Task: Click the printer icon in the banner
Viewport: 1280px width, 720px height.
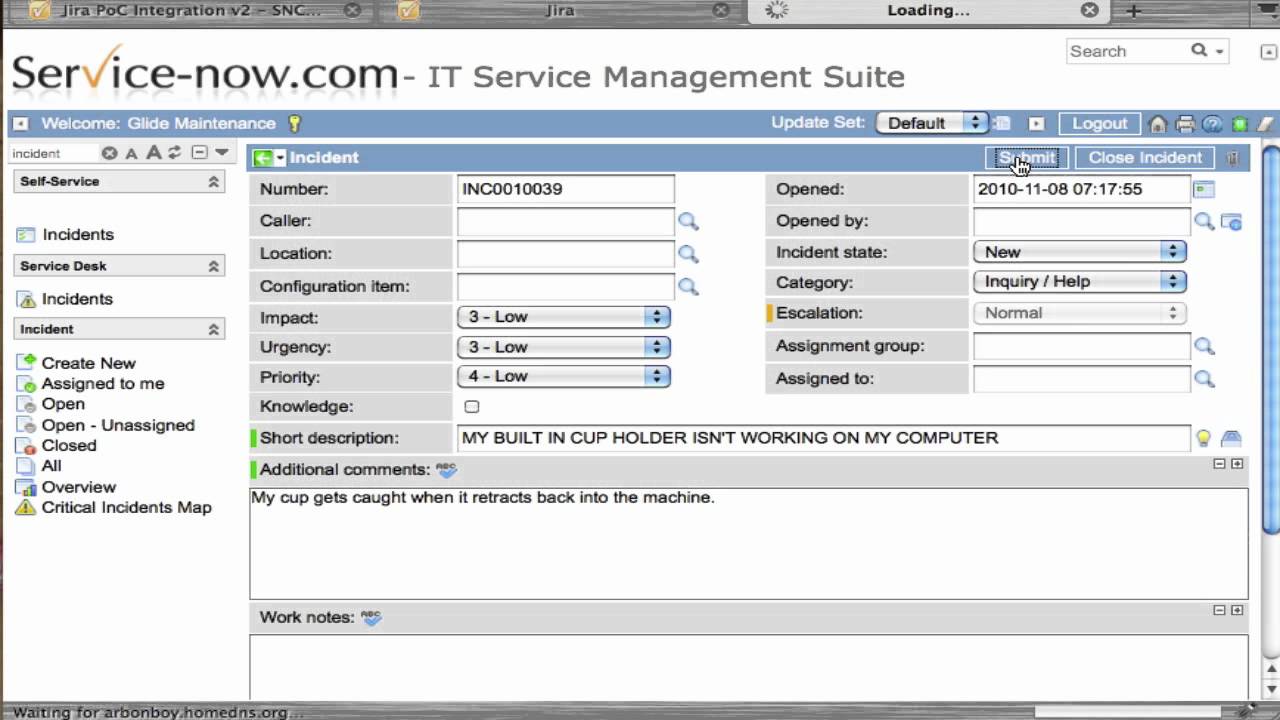Action: coord(1185,124)
